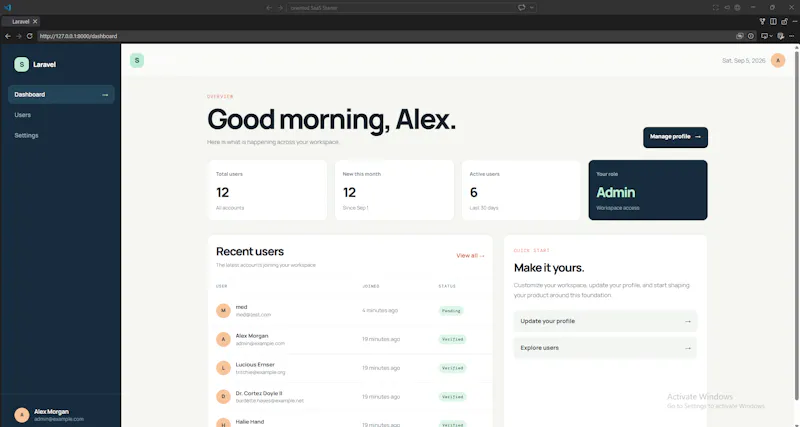Go forward using title bar arrow
Screen dimensions: 800x427
tap(280, 8)
